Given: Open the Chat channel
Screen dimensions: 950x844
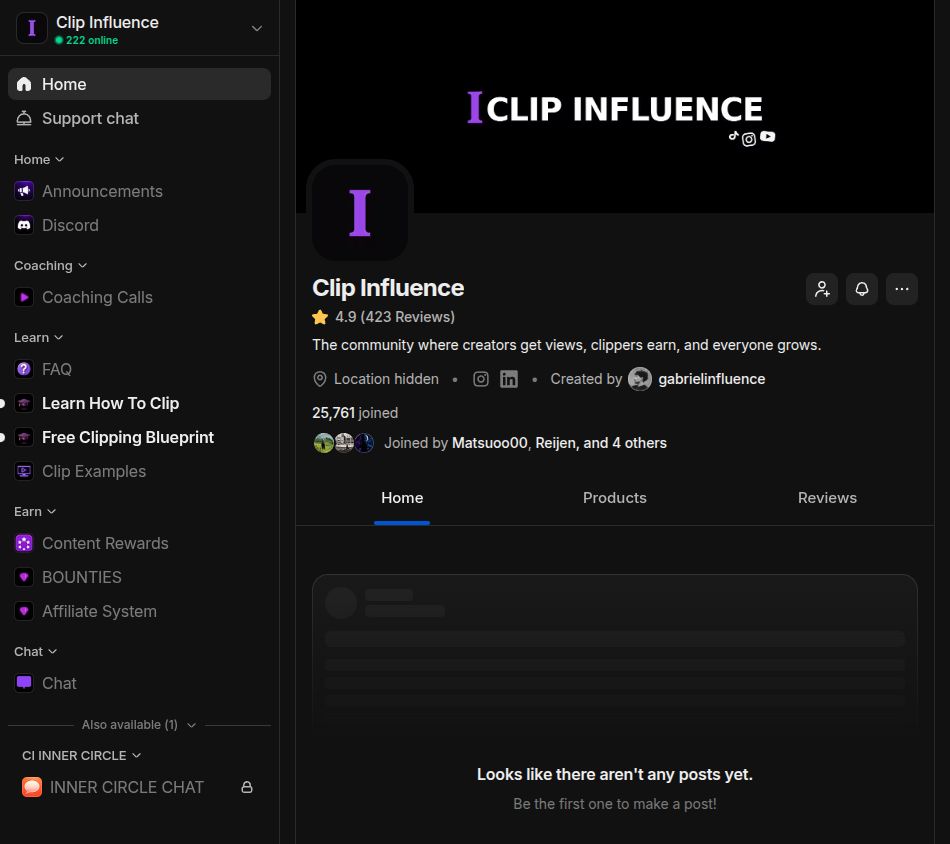Looking at the screenshot, I should (x=139, y=683).
